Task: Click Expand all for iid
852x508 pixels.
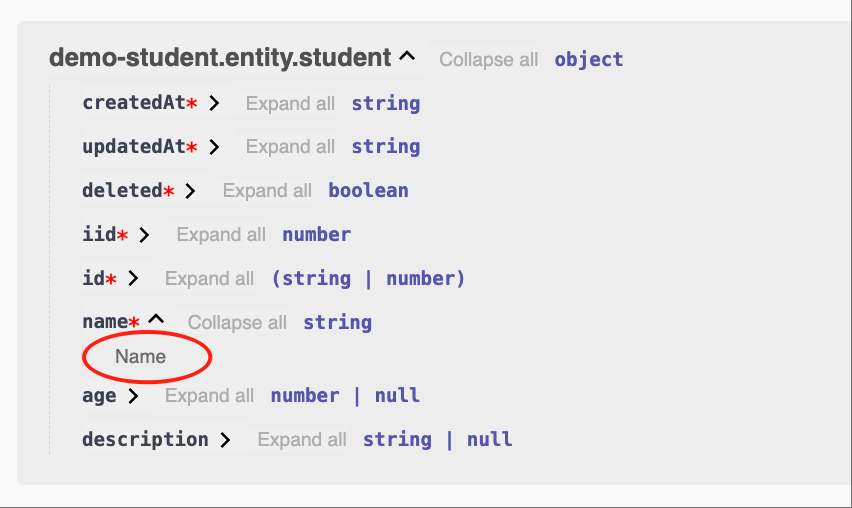Action: click(221, 235)
